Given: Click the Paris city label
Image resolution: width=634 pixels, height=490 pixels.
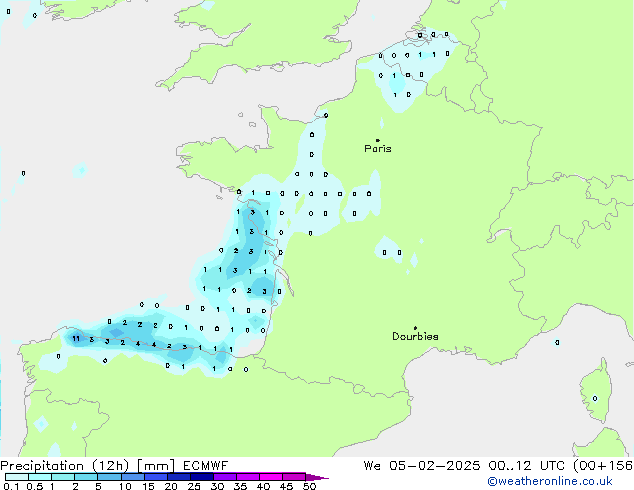Looking at the screenshot, I should coord(378,149).
